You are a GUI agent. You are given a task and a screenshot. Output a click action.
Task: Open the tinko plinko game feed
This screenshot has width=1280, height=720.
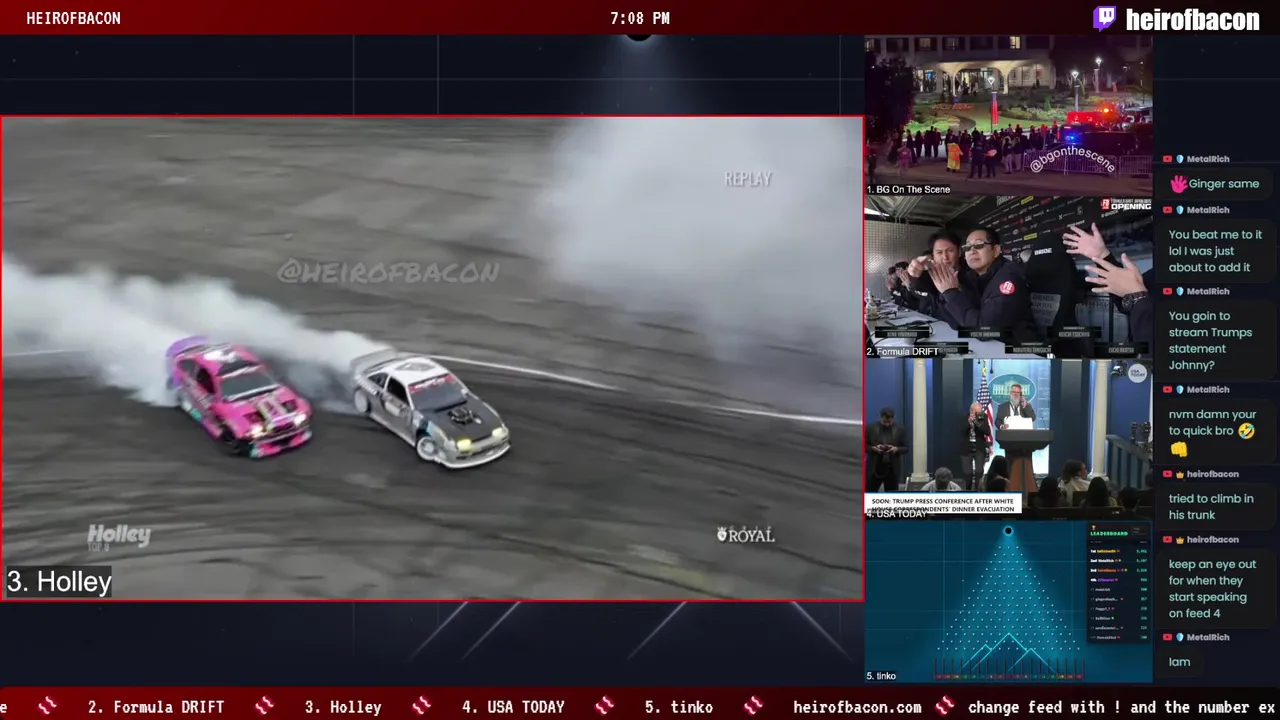tap(1008, 602)
